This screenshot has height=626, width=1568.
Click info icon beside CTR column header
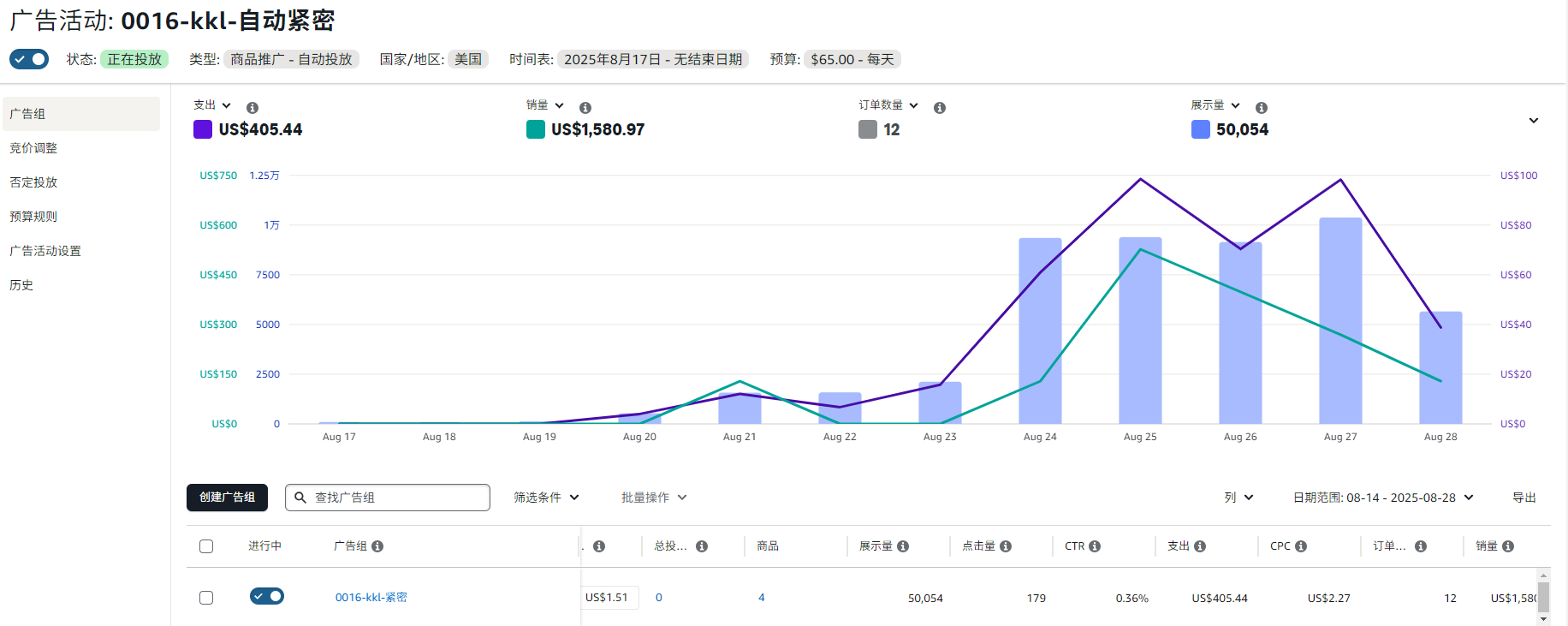click(x=1095, y=546)
